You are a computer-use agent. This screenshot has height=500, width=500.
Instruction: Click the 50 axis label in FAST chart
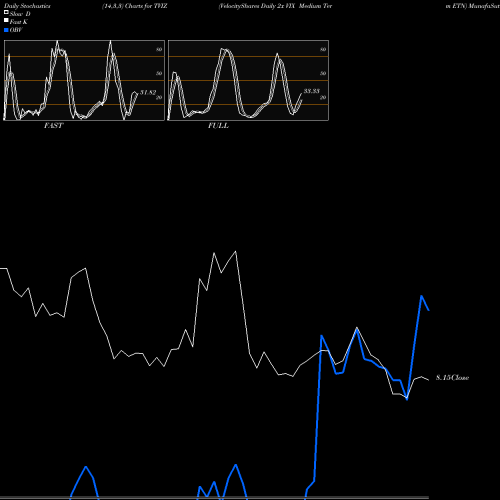(159, 74)
